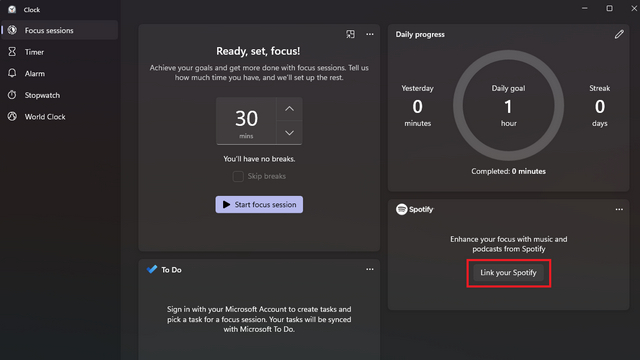640x360 pixels.
Task: Open the Timer page
Action: click(x=60, y=52)
